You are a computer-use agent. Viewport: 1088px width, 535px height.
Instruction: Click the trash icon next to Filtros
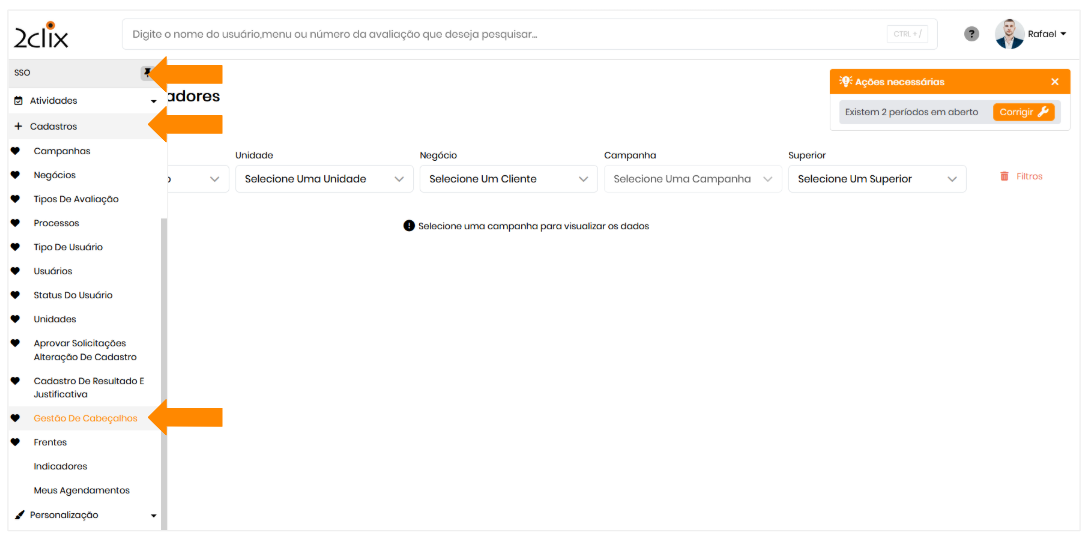click(1004, 177)
